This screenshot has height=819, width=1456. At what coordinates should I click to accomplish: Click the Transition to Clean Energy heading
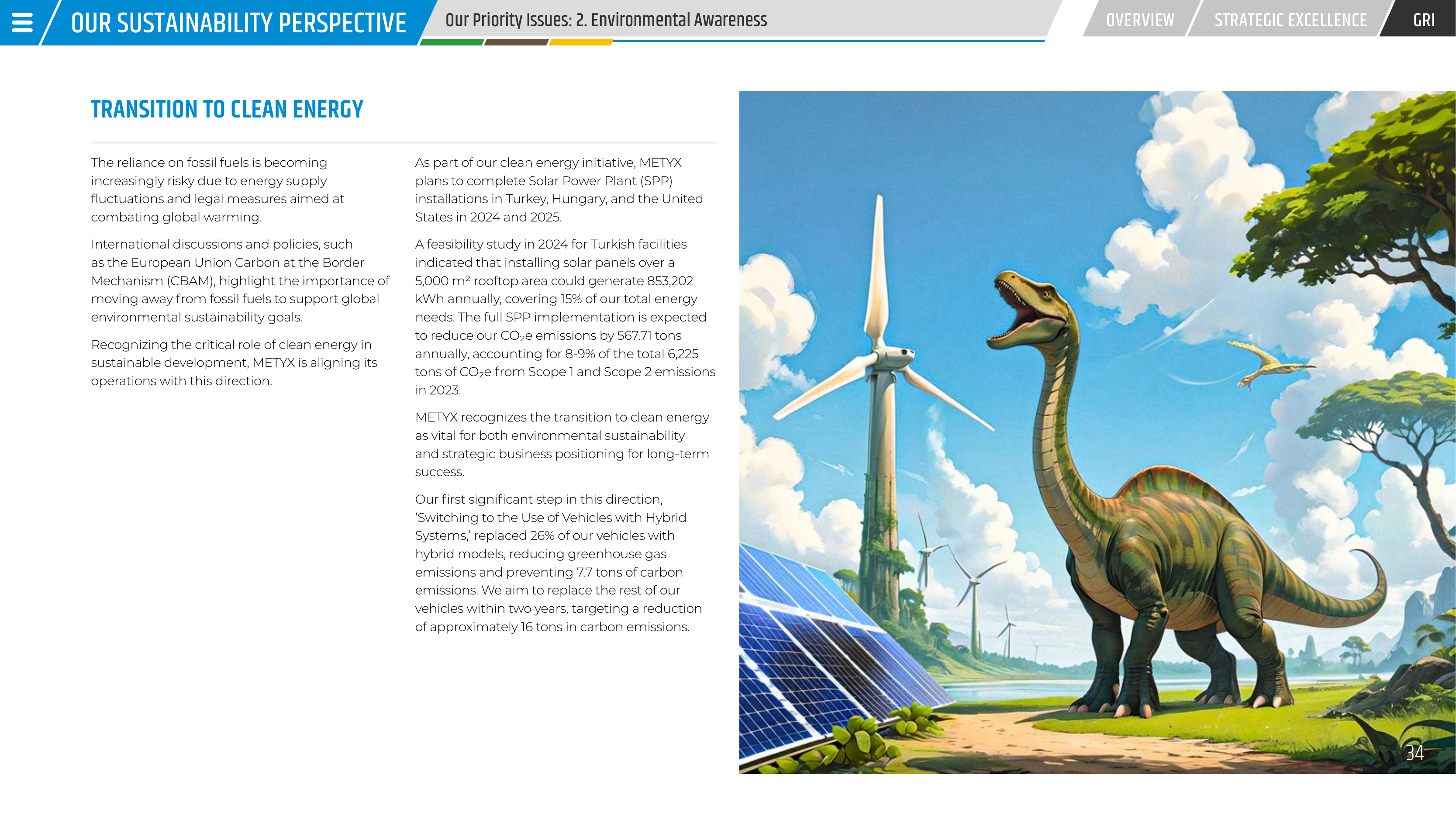227,109
